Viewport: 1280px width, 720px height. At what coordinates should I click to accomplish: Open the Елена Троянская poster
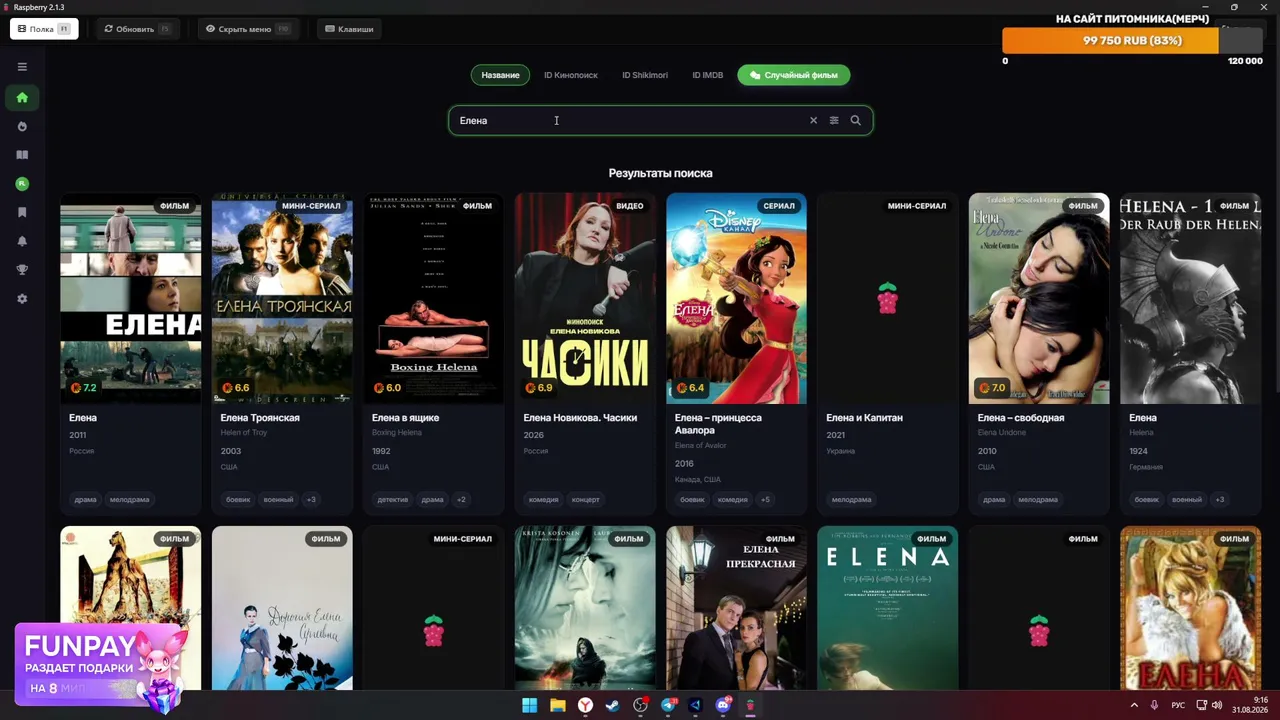pyautogui.click(x=282, y=298)
